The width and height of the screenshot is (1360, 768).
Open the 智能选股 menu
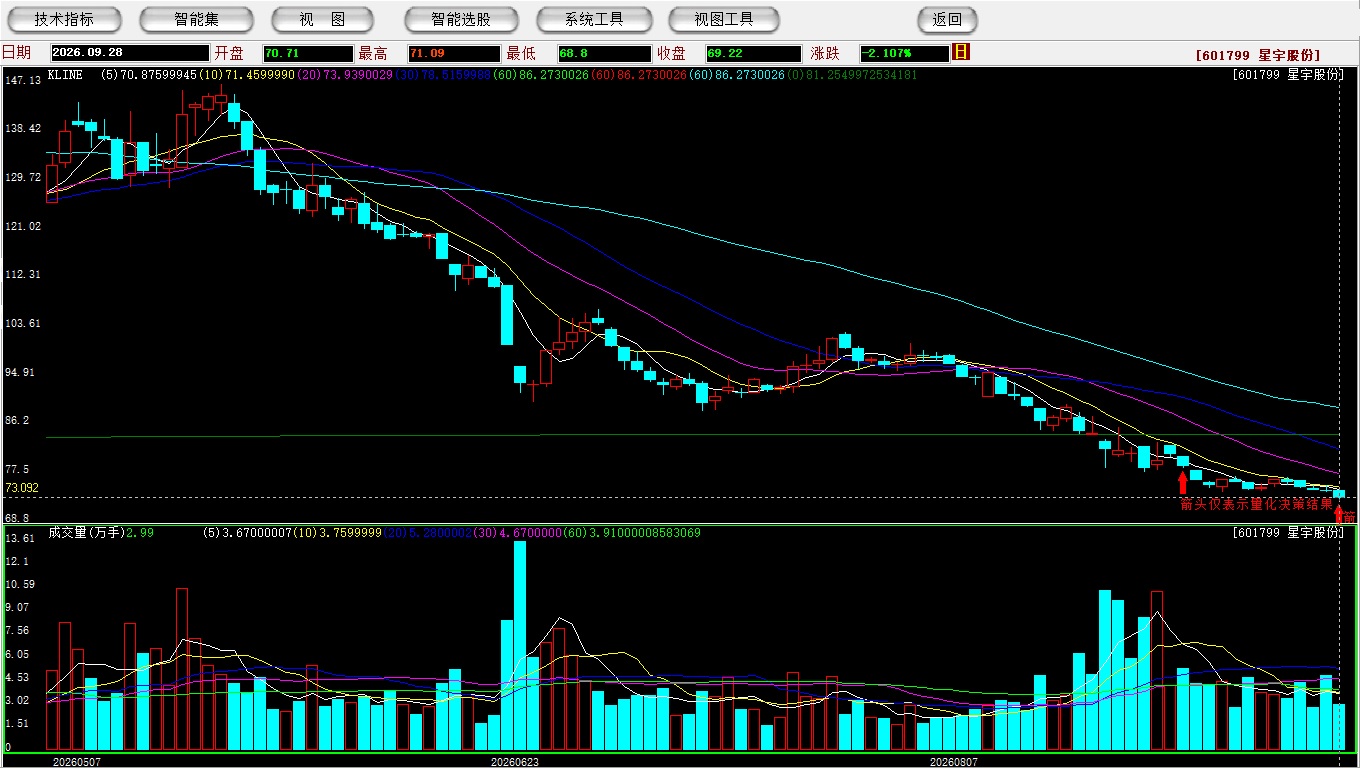coord(461,19)
